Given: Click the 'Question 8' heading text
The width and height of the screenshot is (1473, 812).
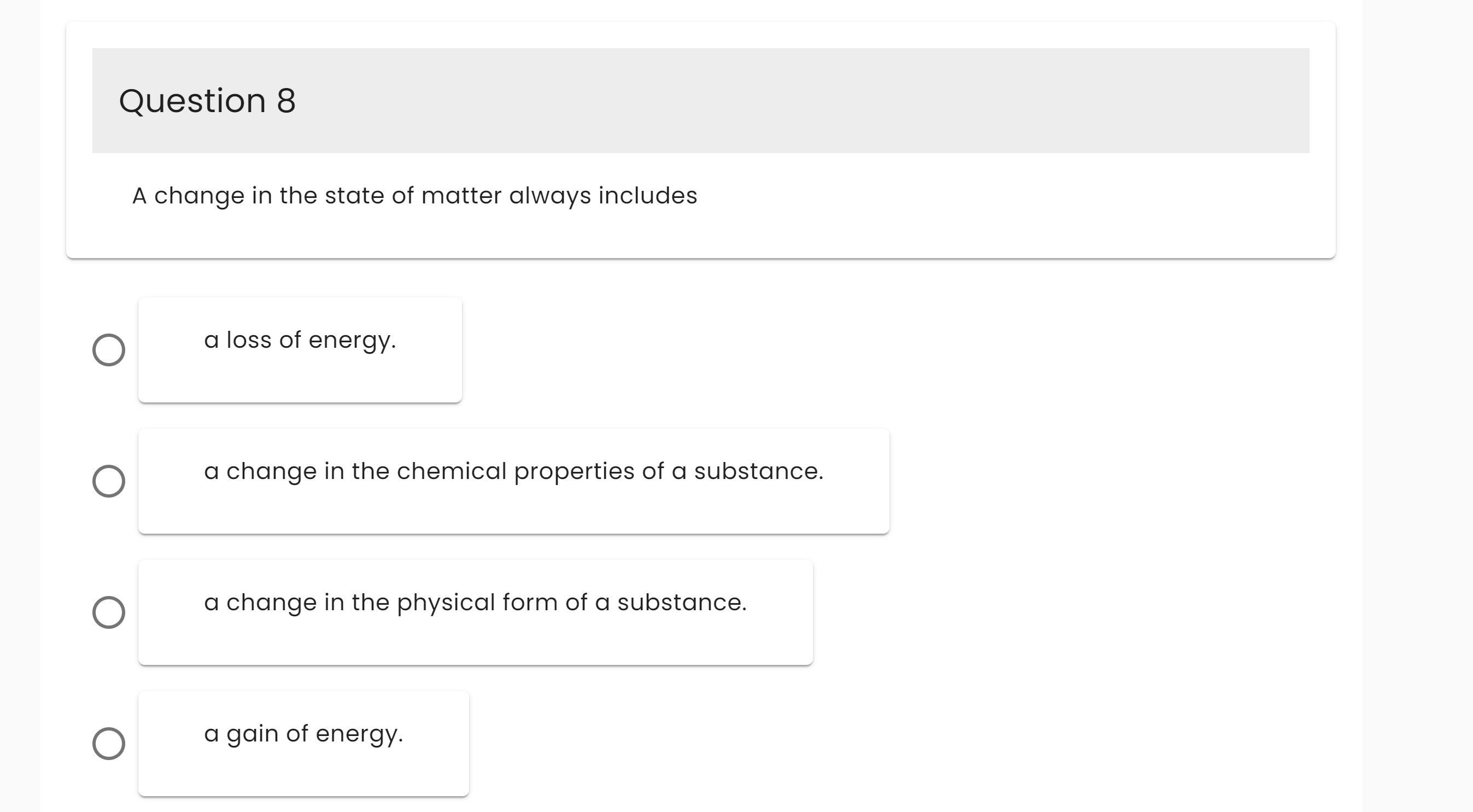Looking at the screenshot, I should (x=207, y=101).
